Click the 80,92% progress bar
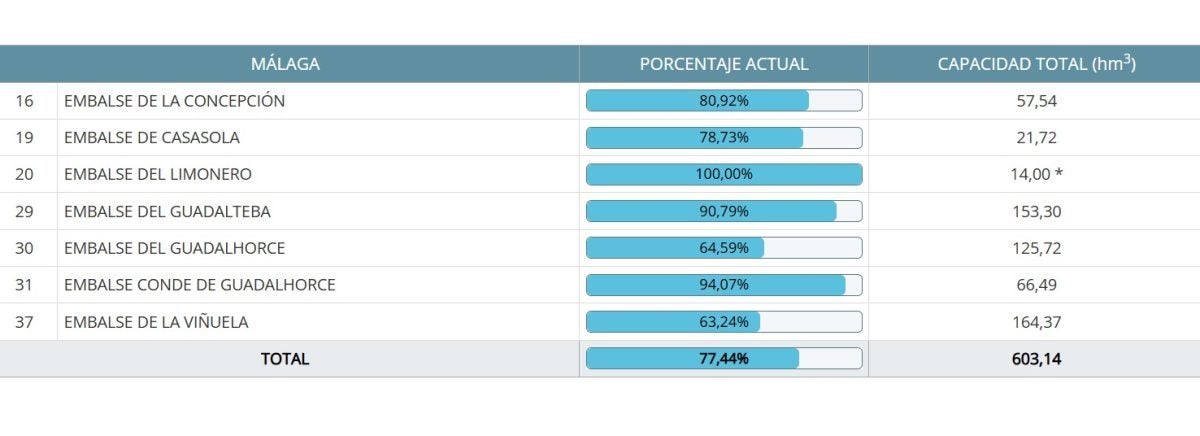The height and width of the screenshot is (436, 1200). pyautogui.click(x=724, y=101)
